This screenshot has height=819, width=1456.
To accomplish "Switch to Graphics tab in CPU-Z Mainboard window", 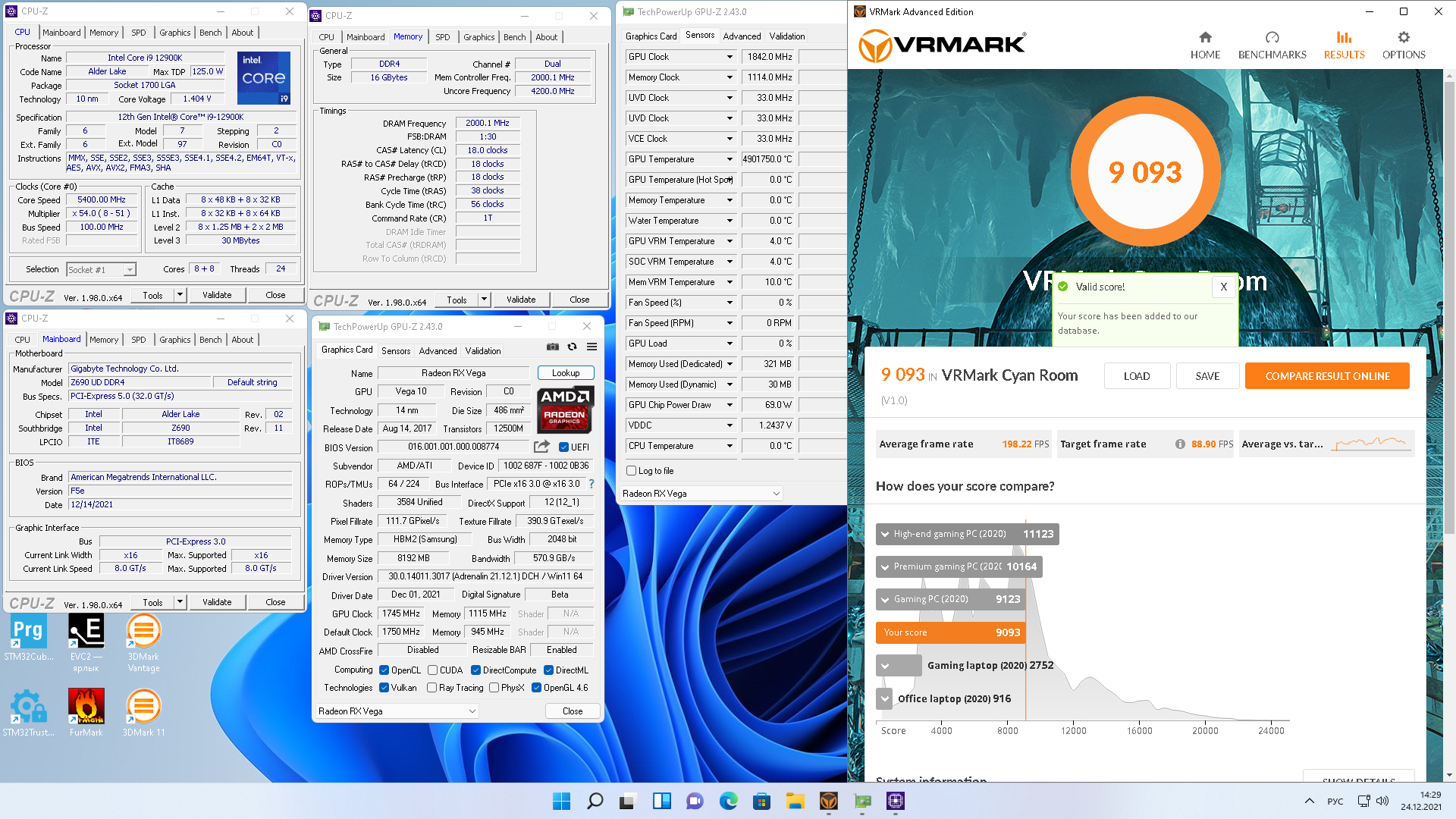I will (175, 340).
